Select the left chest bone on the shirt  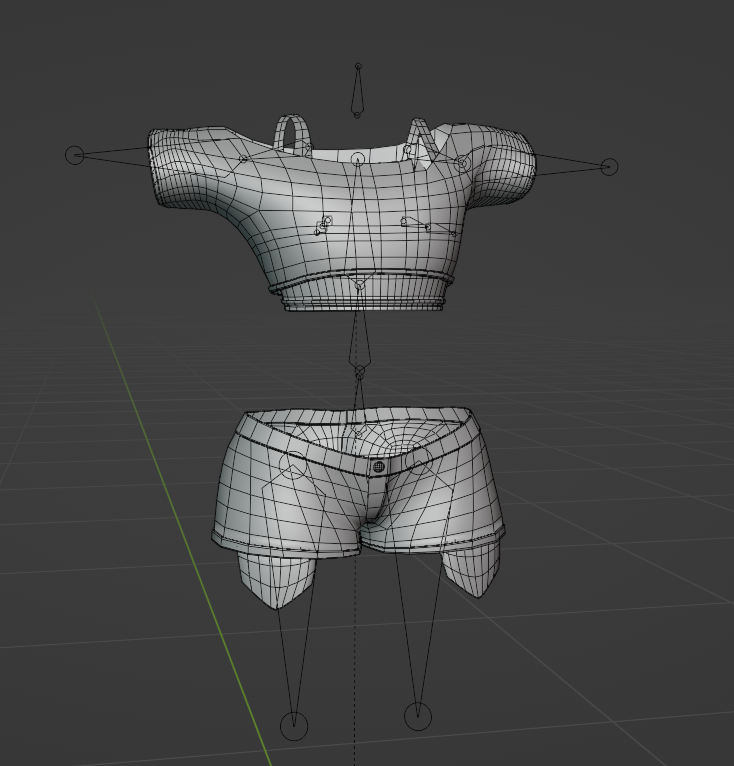click(x=323, y=226)
